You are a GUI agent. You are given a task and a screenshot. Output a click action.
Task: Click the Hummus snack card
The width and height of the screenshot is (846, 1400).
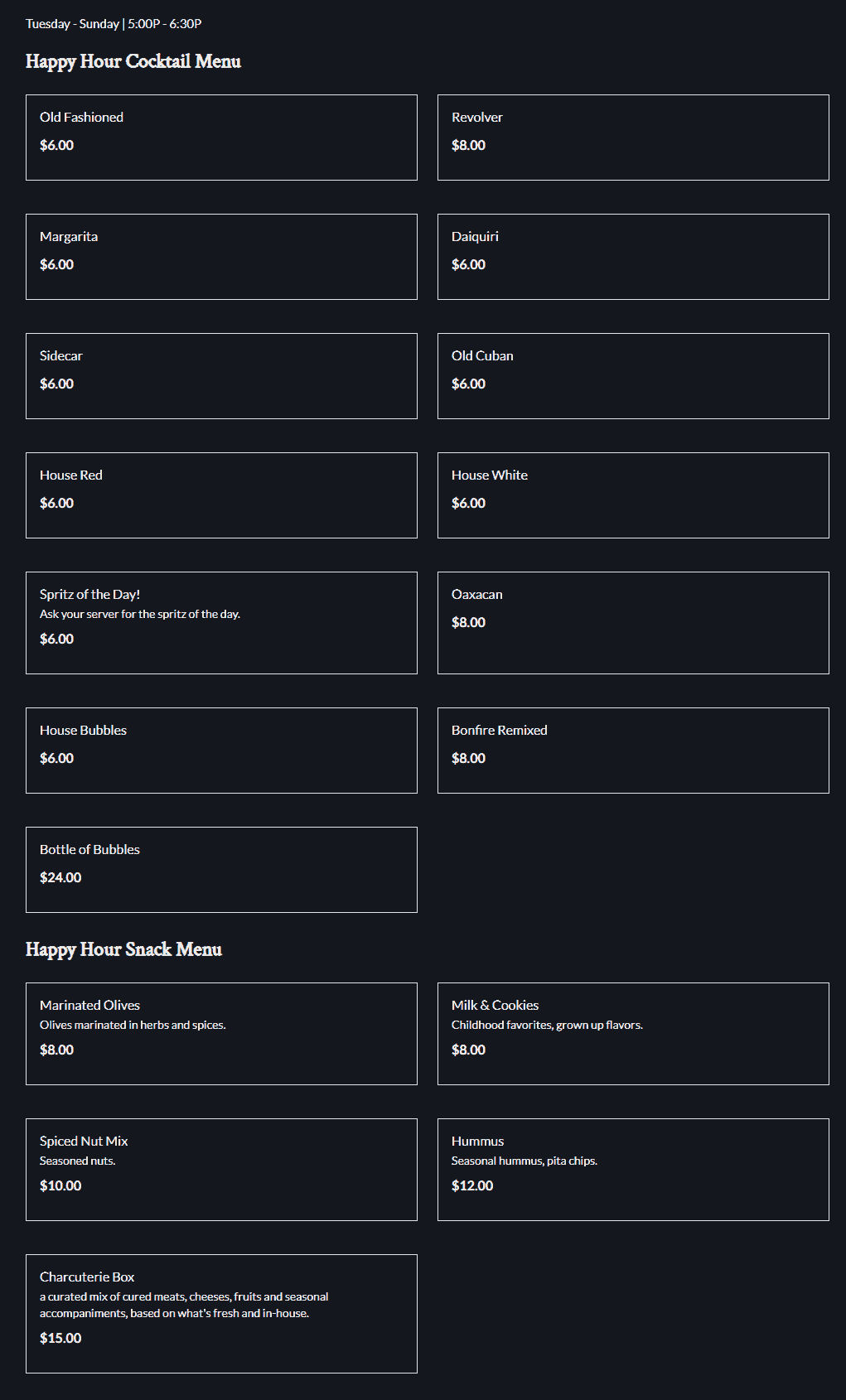point(633,1170)
